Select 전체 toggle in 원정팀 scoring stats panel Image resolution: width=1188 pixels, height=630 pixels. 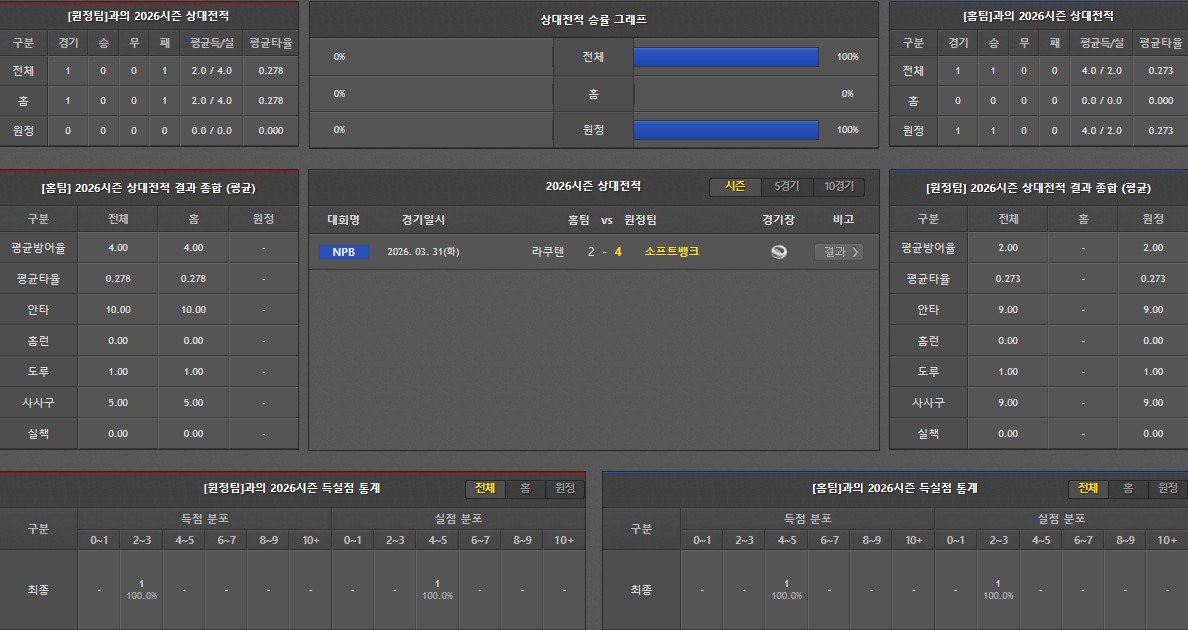(x=485, y=488)
